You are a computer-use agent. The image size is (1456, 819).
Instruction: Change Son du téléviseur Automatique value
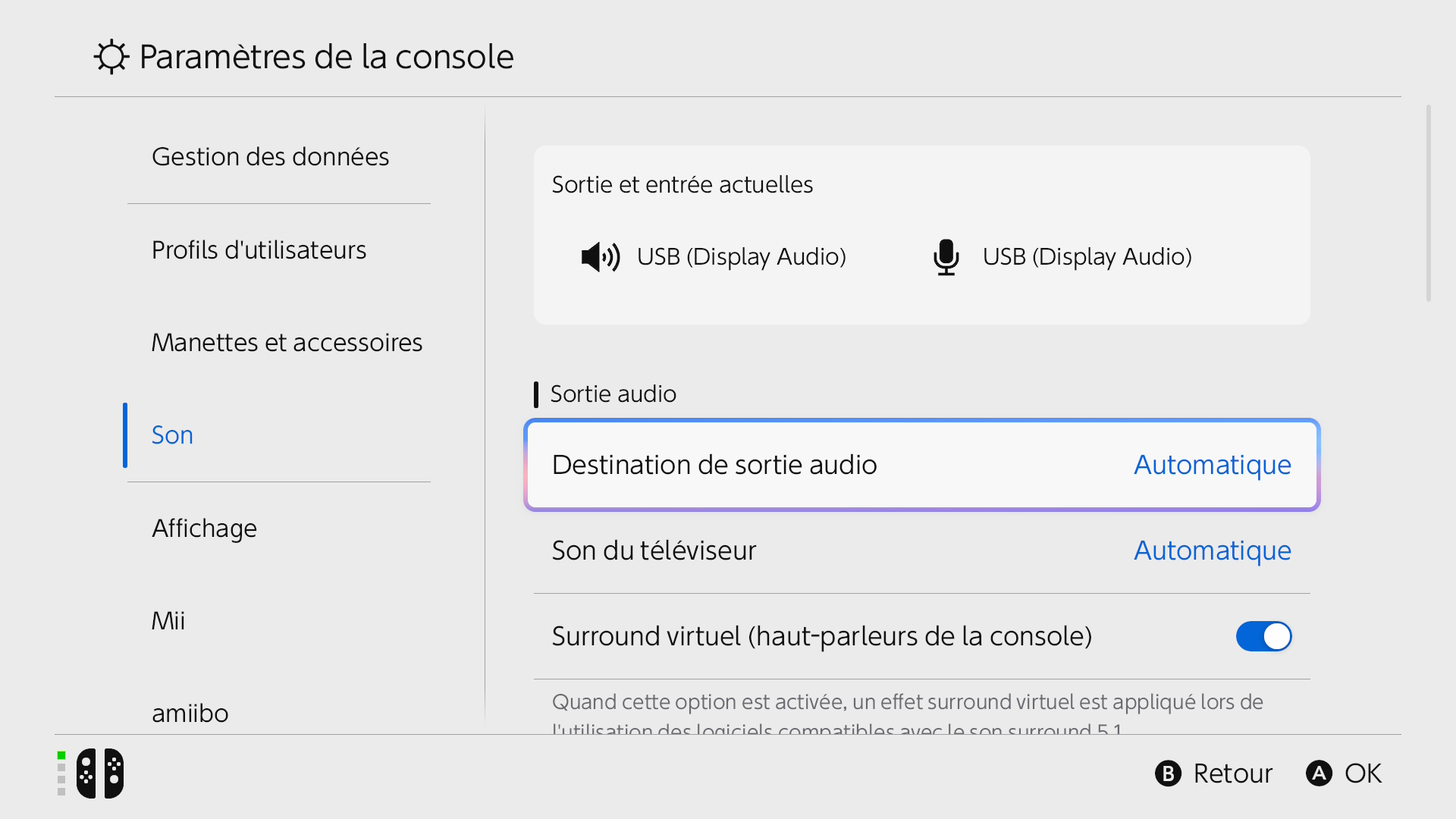pyautogui.click(x=1212, y=551)
